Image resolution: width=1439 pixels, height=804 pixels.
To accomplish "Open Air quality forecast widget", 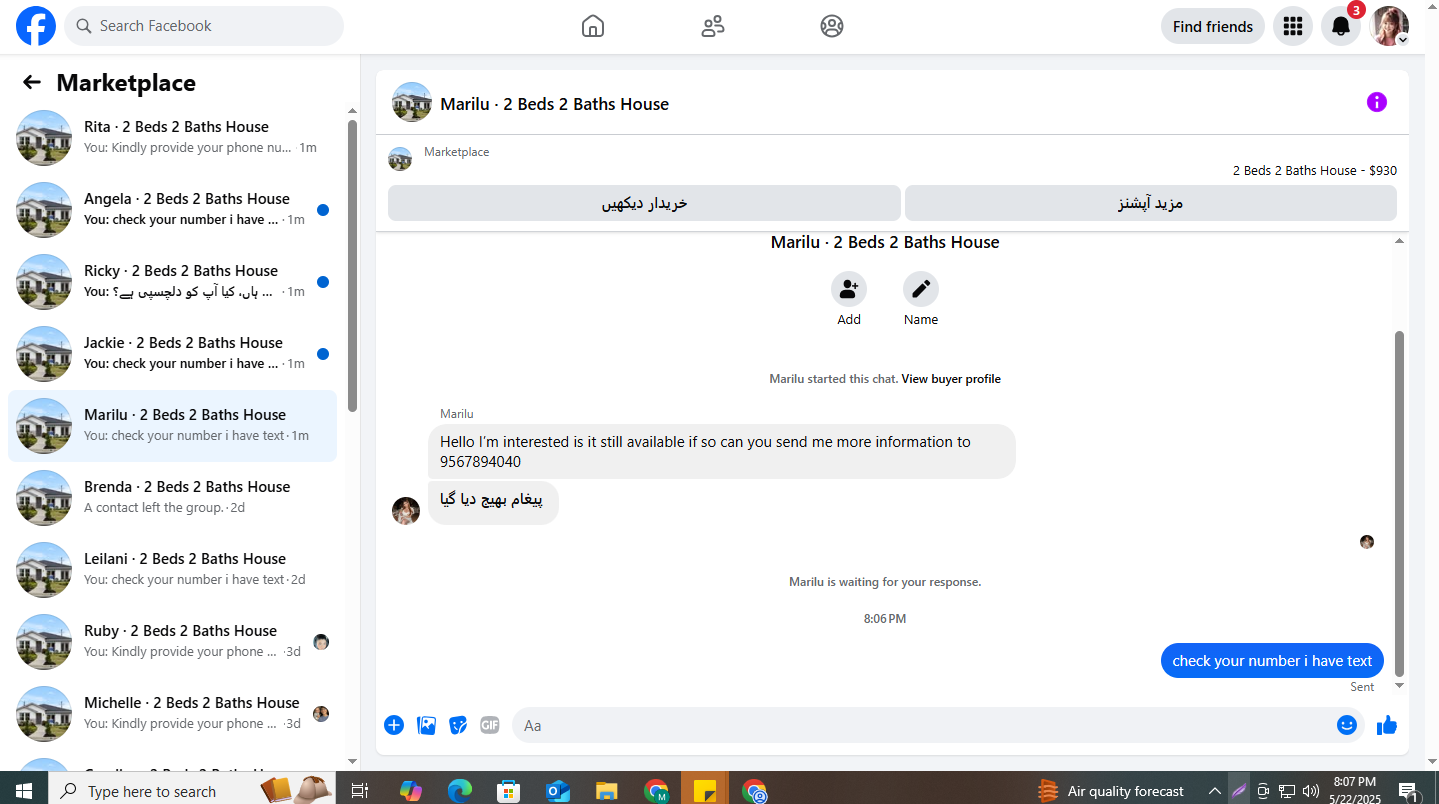I will [x=1110, y=791].
